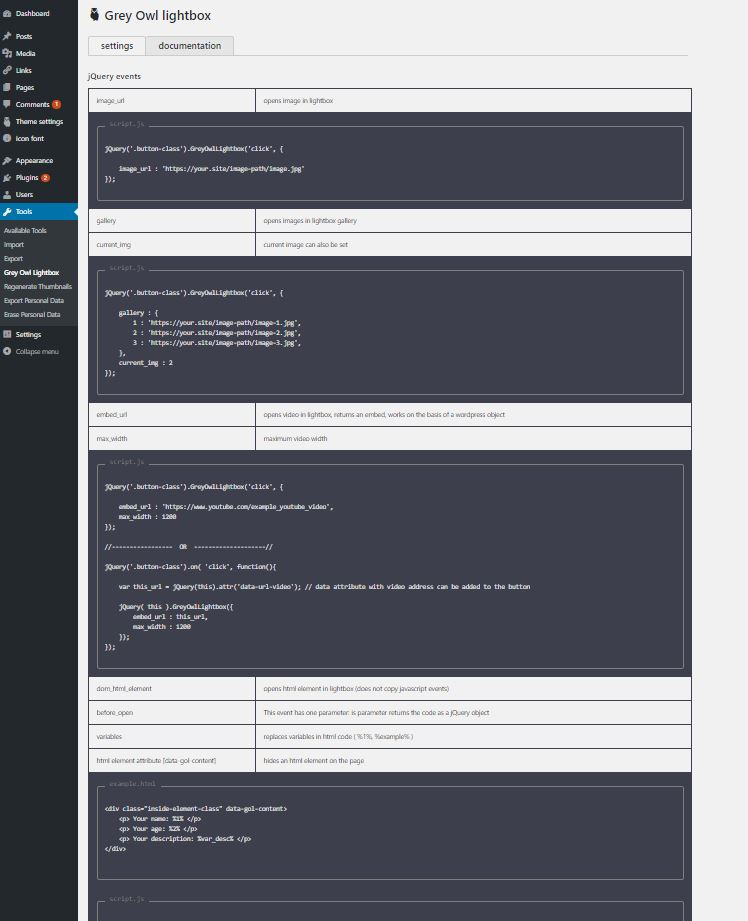Screen dimensions: 748x921
Task: Go to Available Tools submenu
Action: (x=25, y=231)
